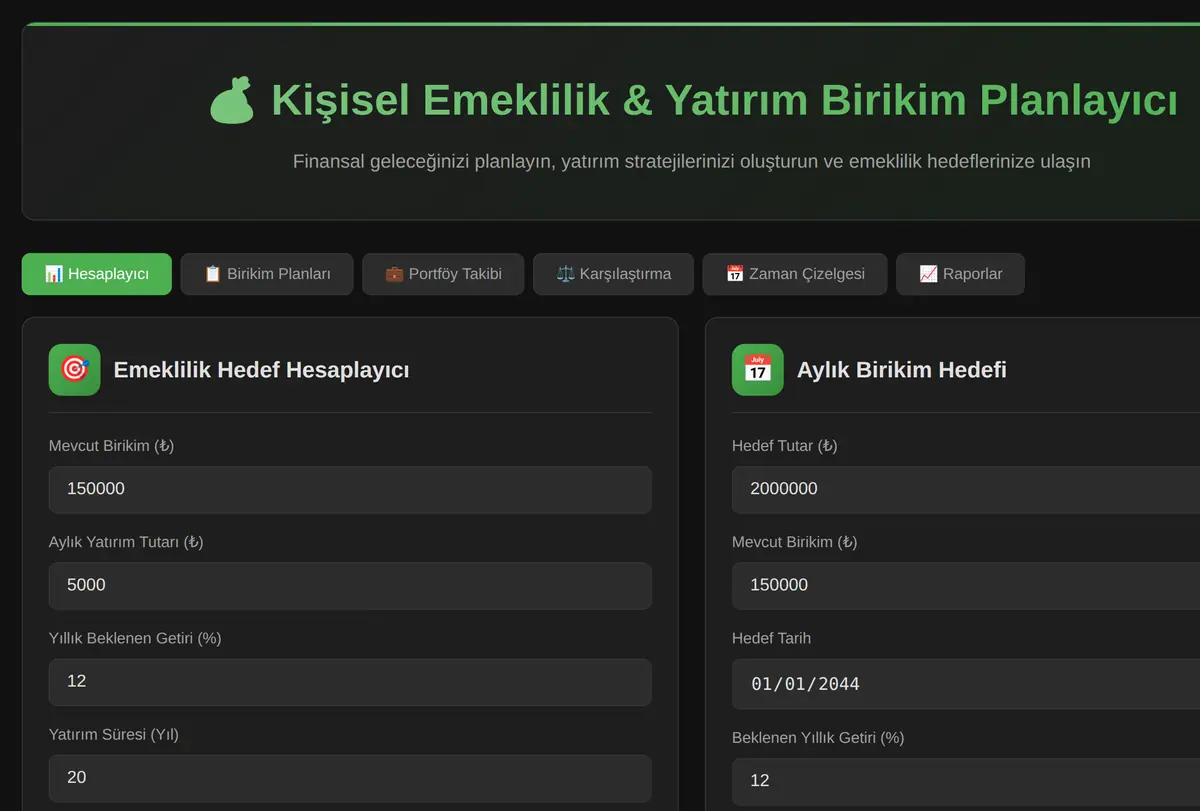Open the Portföy Takibi tab
This screenshot has width=1200, height=811.
(x=443, y=274)
